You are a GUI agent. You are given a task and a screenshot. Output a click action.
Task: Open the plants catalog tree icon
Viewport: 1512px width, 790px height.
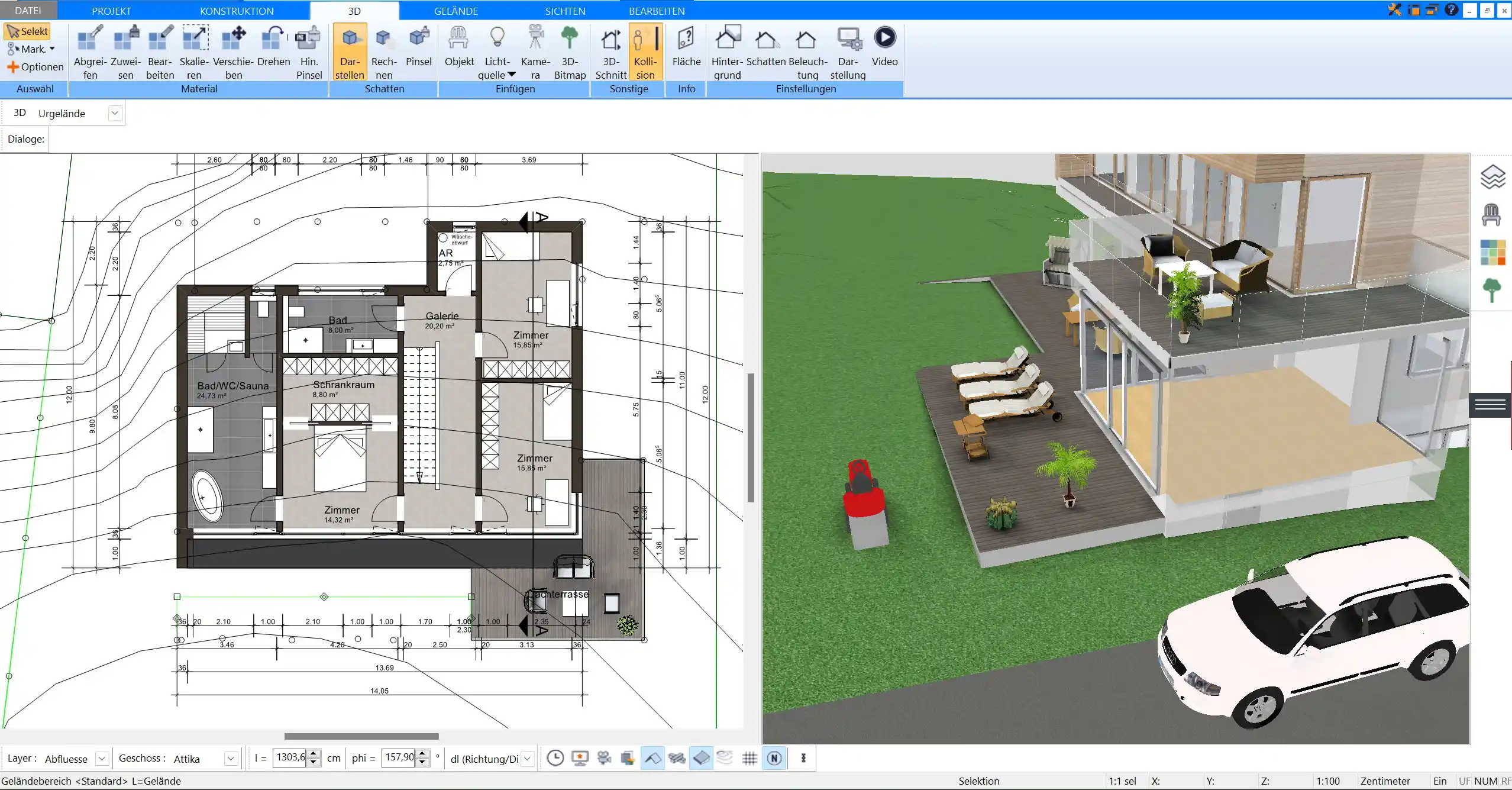1491,291
